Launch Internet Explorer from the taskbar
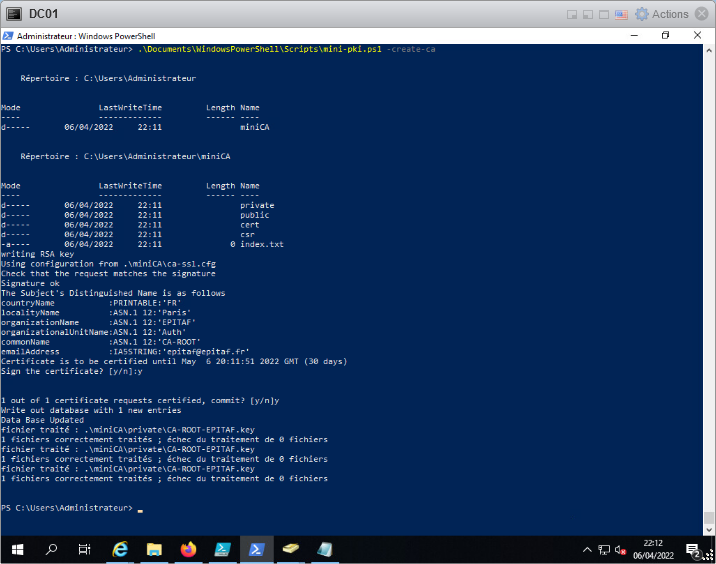The height and width of the screenshot is (564, 716). [x=121, y=549]
